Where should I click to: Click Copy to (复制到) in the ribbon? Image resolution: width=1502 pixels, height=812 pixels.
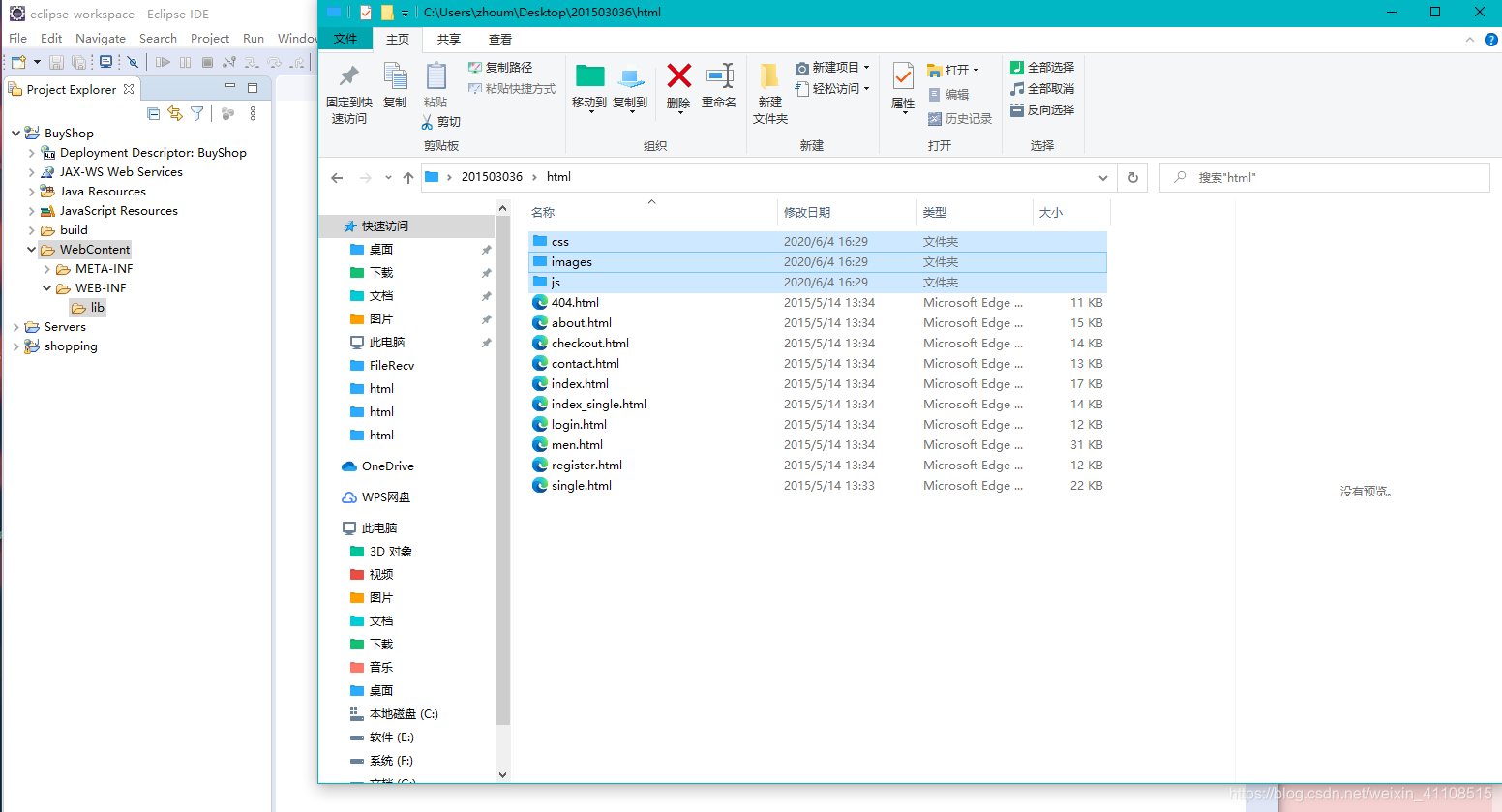click(x=630, y=88)
